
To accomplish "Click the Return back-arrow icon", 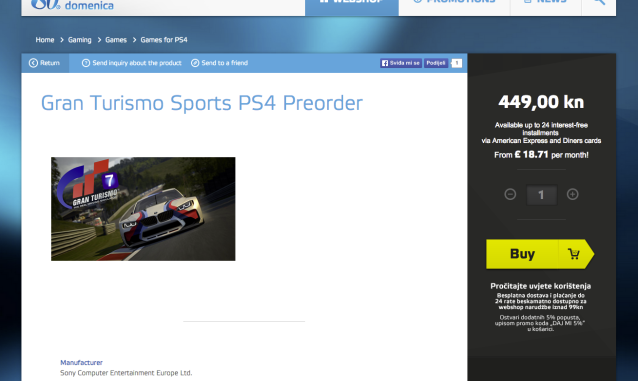I will [x=33, y=63].
